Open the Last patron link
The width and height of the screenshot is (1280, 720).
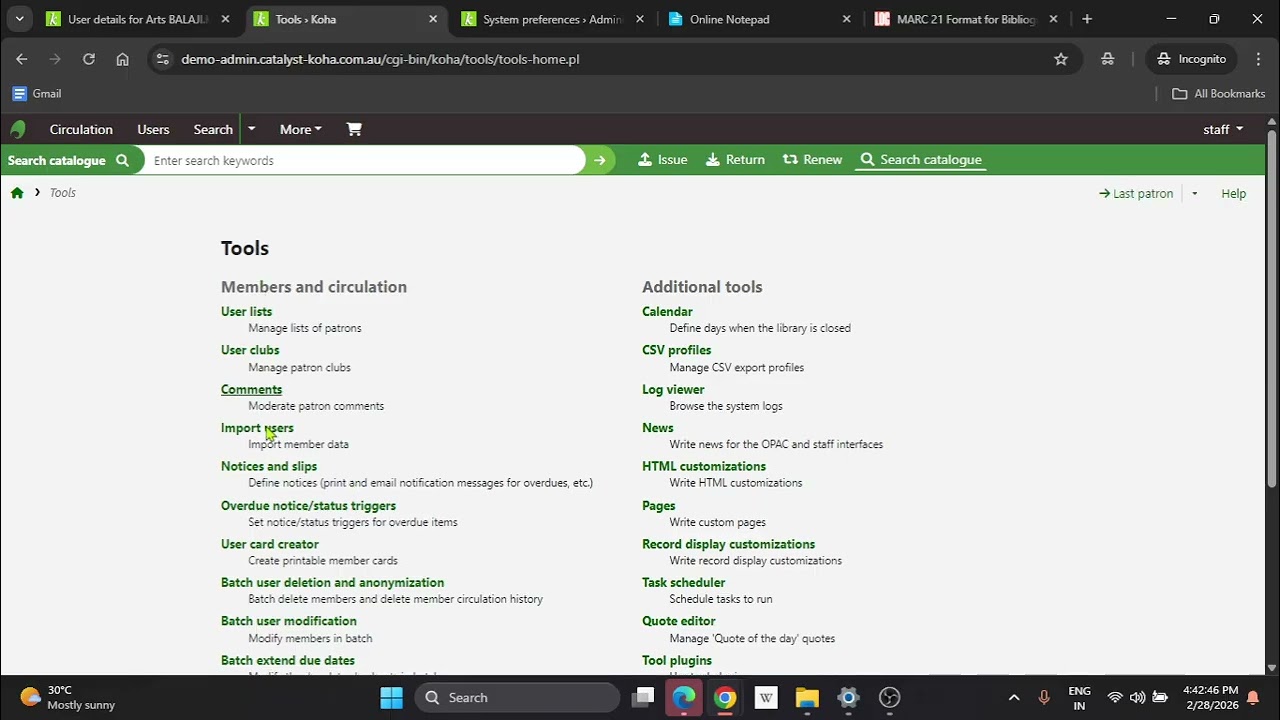[x=1136, y=194]
